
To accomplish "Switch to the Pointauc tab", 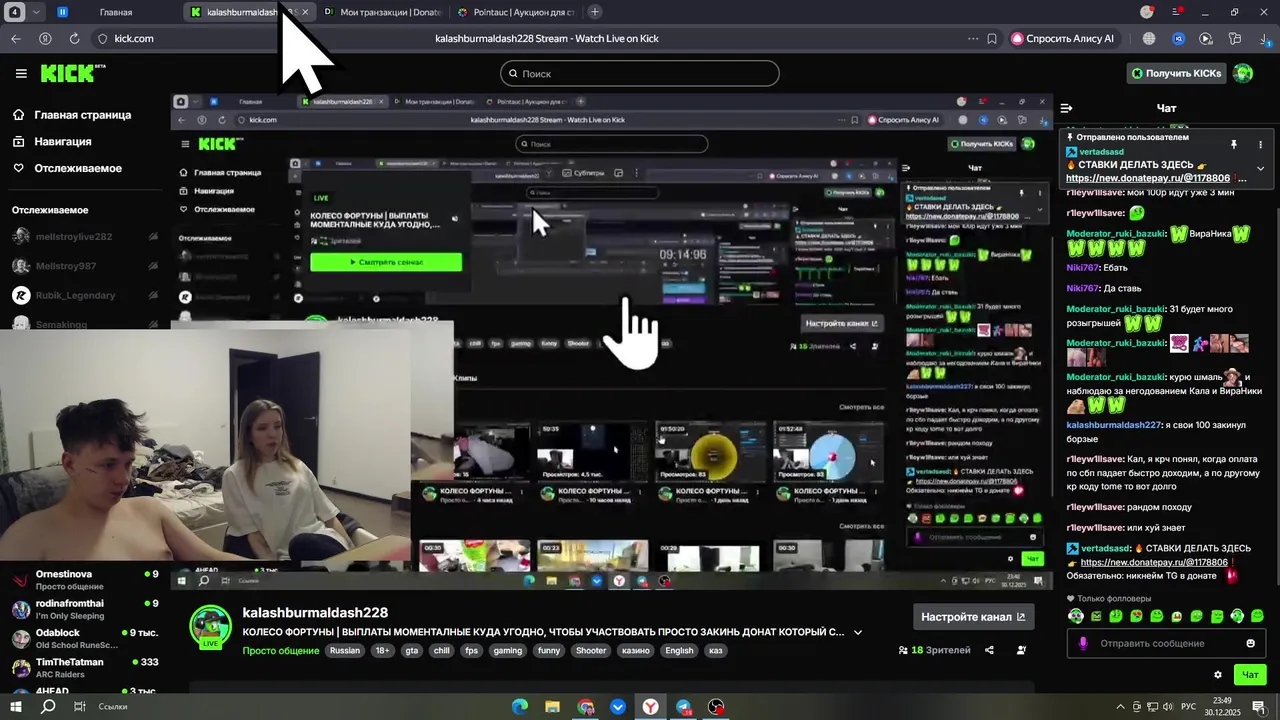I will (514, 12).
